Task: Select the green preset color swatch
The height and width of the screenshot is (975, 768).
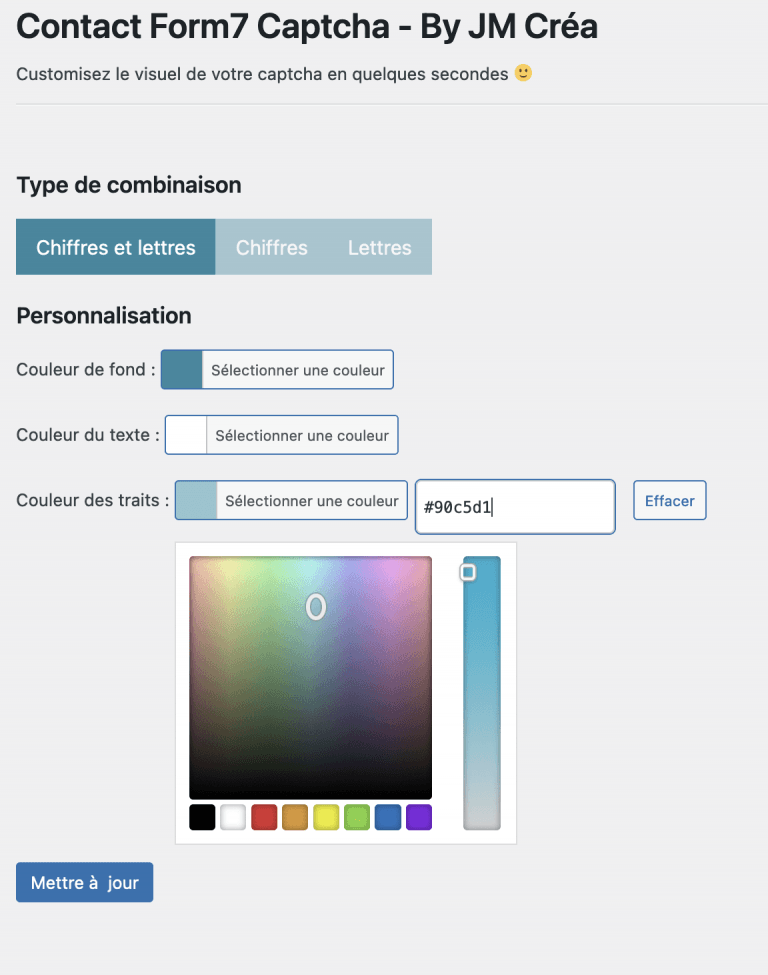Action: [358, 817]
